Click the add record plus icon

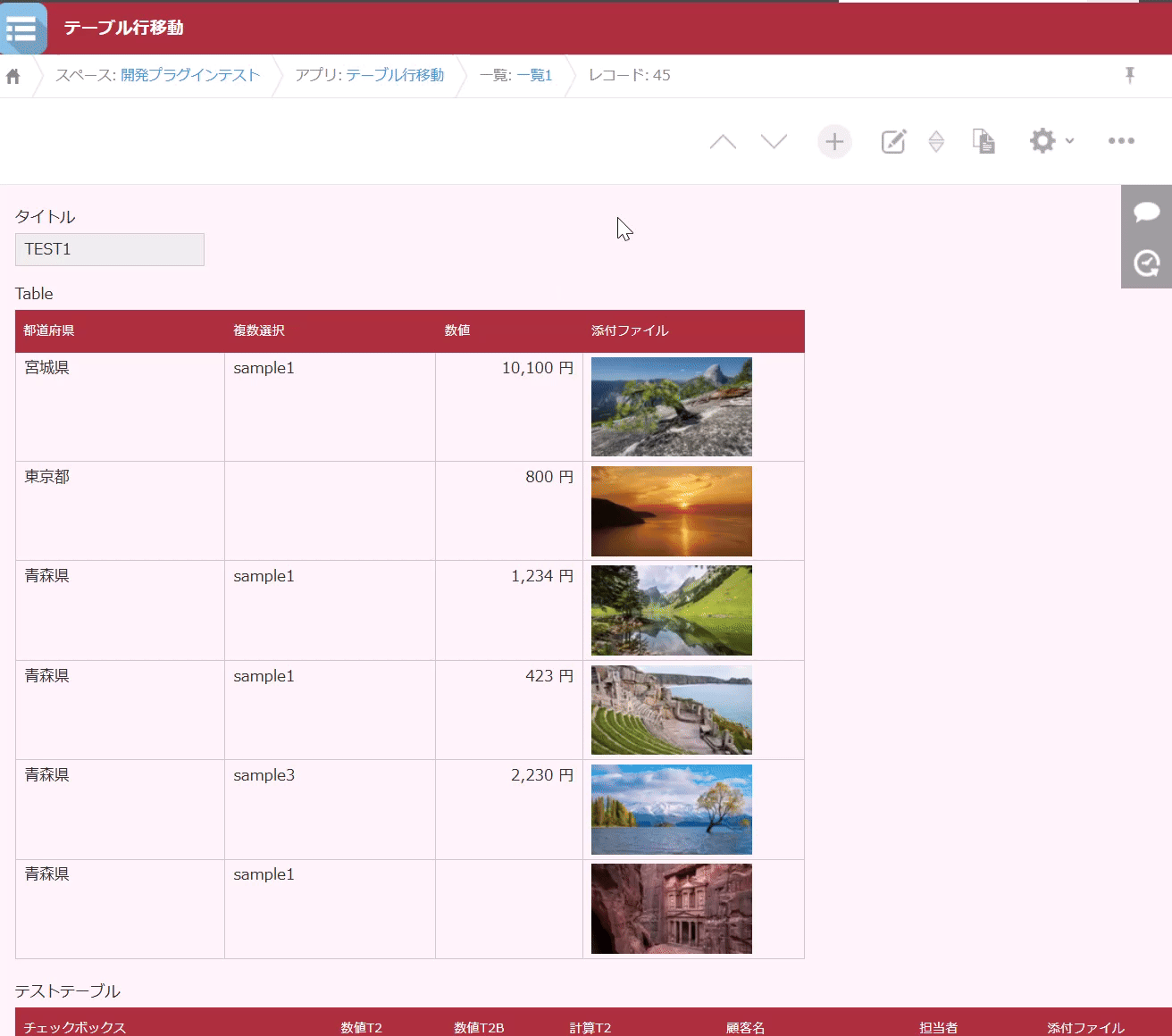834,141
